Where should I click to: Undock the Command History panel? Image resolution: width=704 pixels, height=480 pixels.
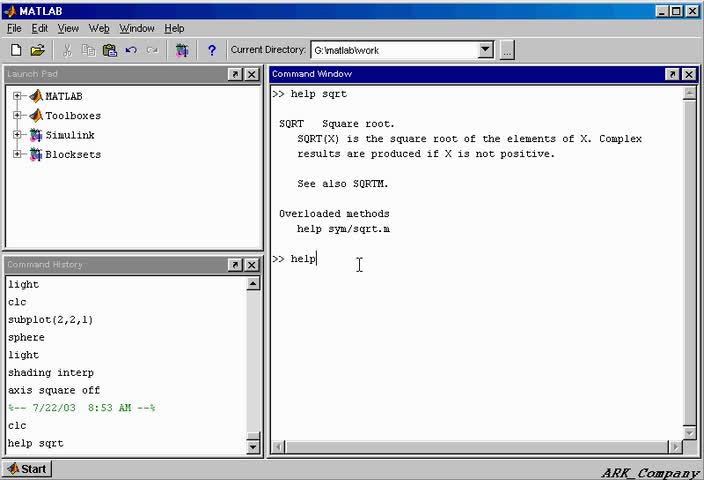click(x=235, y=265)
